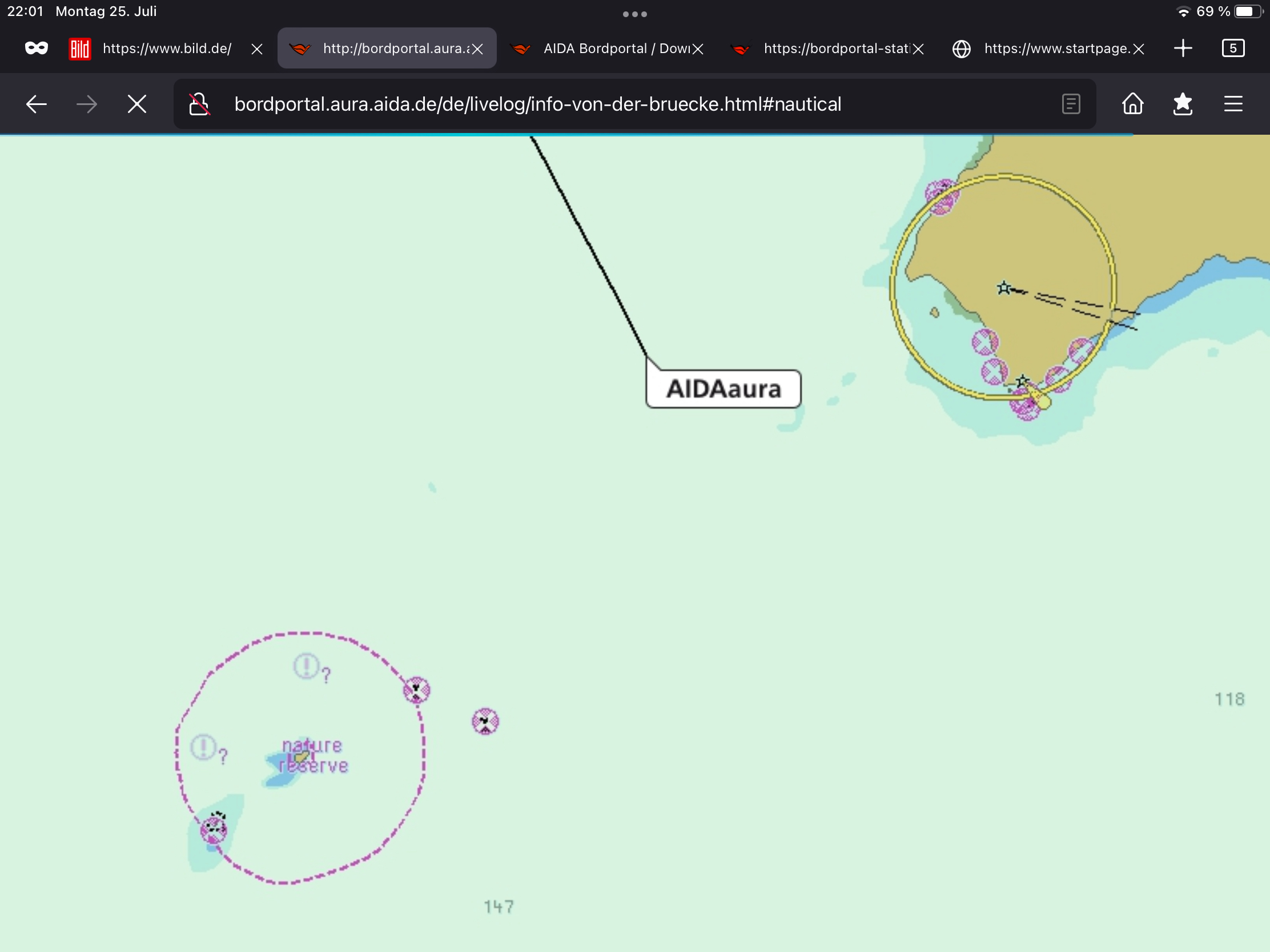
Task: Tap depth sounding 118
Action: coord(1229,699)
